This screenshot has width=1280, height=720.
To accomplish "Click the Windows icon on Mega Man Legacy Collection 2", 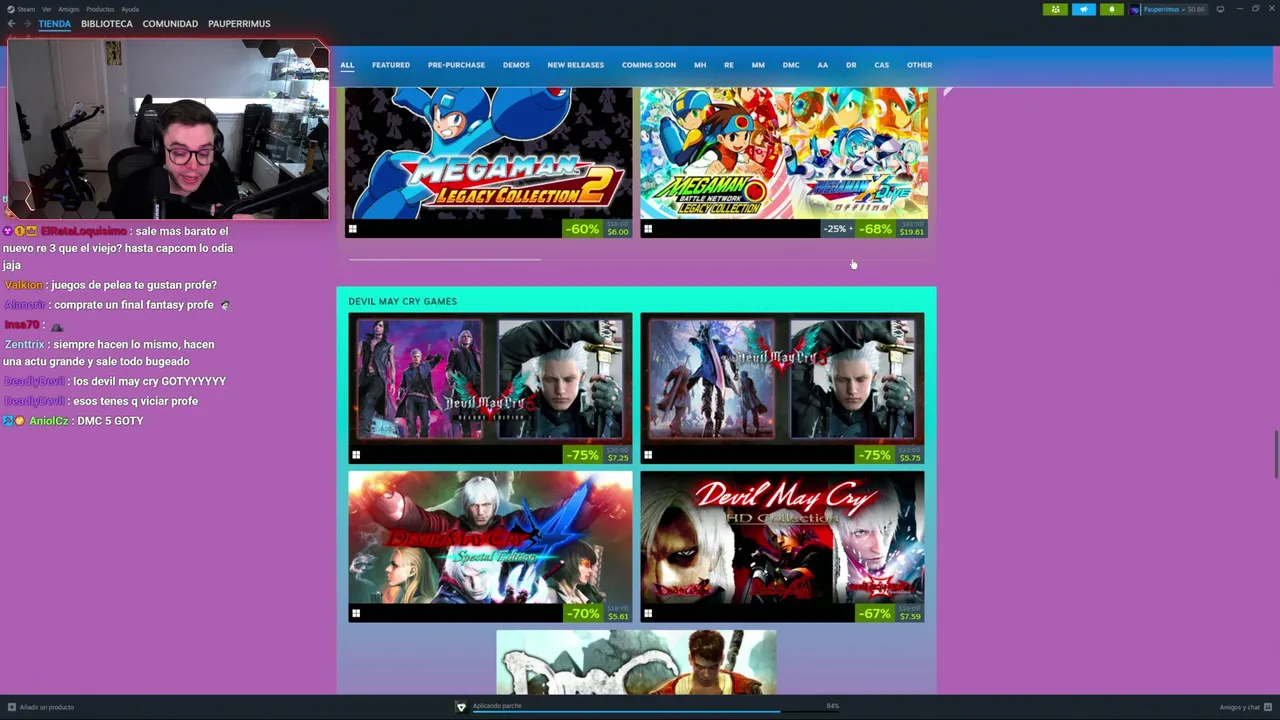I will pos(353,229).
